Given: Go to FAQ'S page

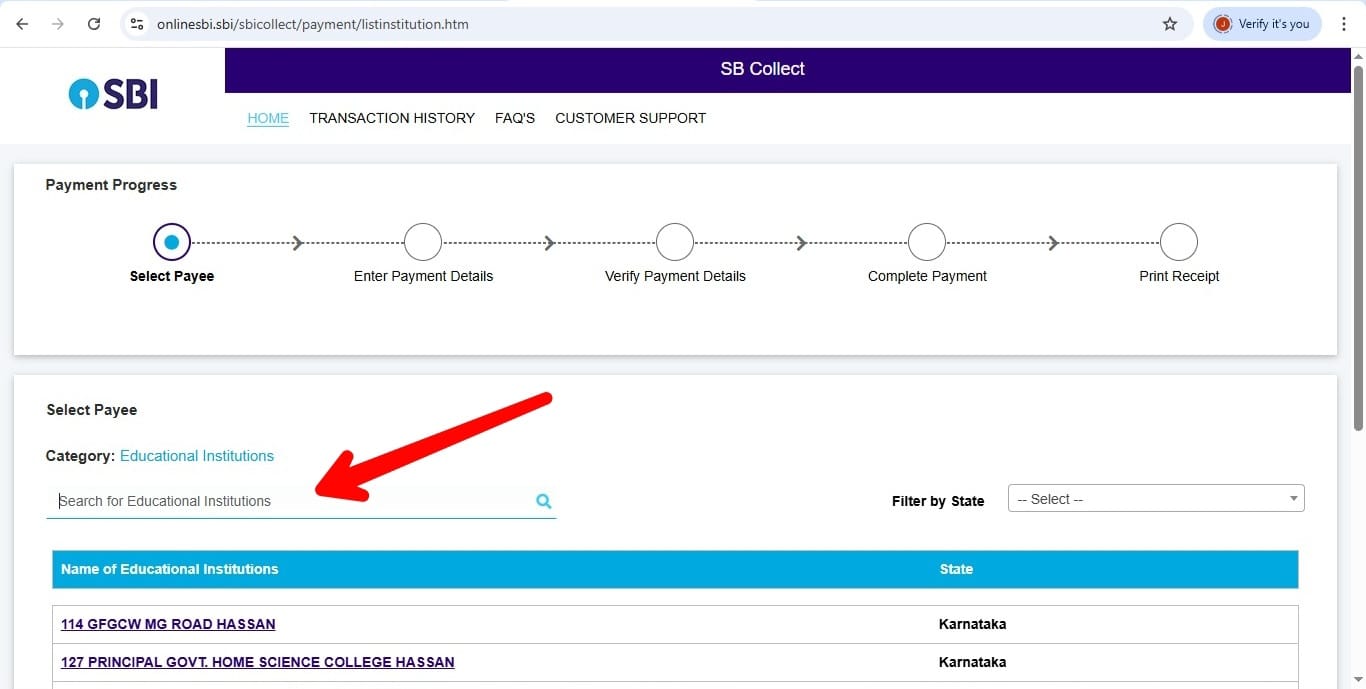Looking at the screenshot, I should point(515,118).
